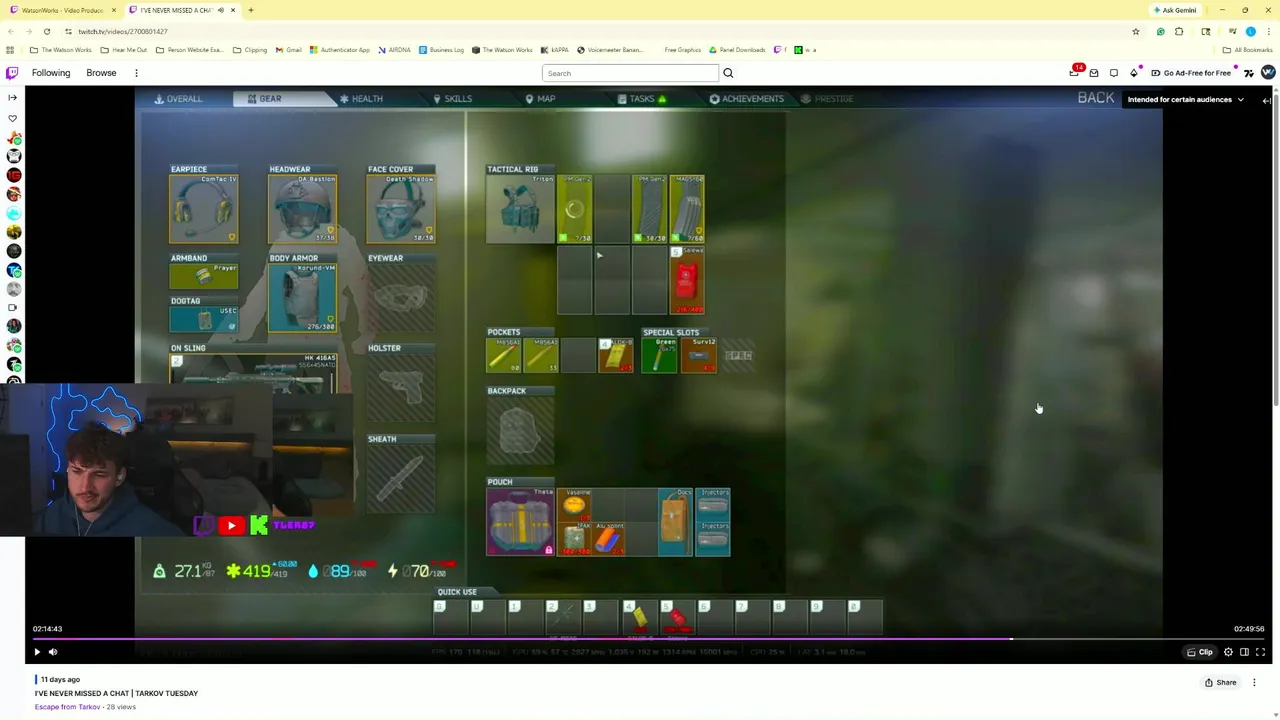Screen dimensions: 1280x720
Task: Expand Intended for certain audiences notice
Action: (x=1186, y=100)
